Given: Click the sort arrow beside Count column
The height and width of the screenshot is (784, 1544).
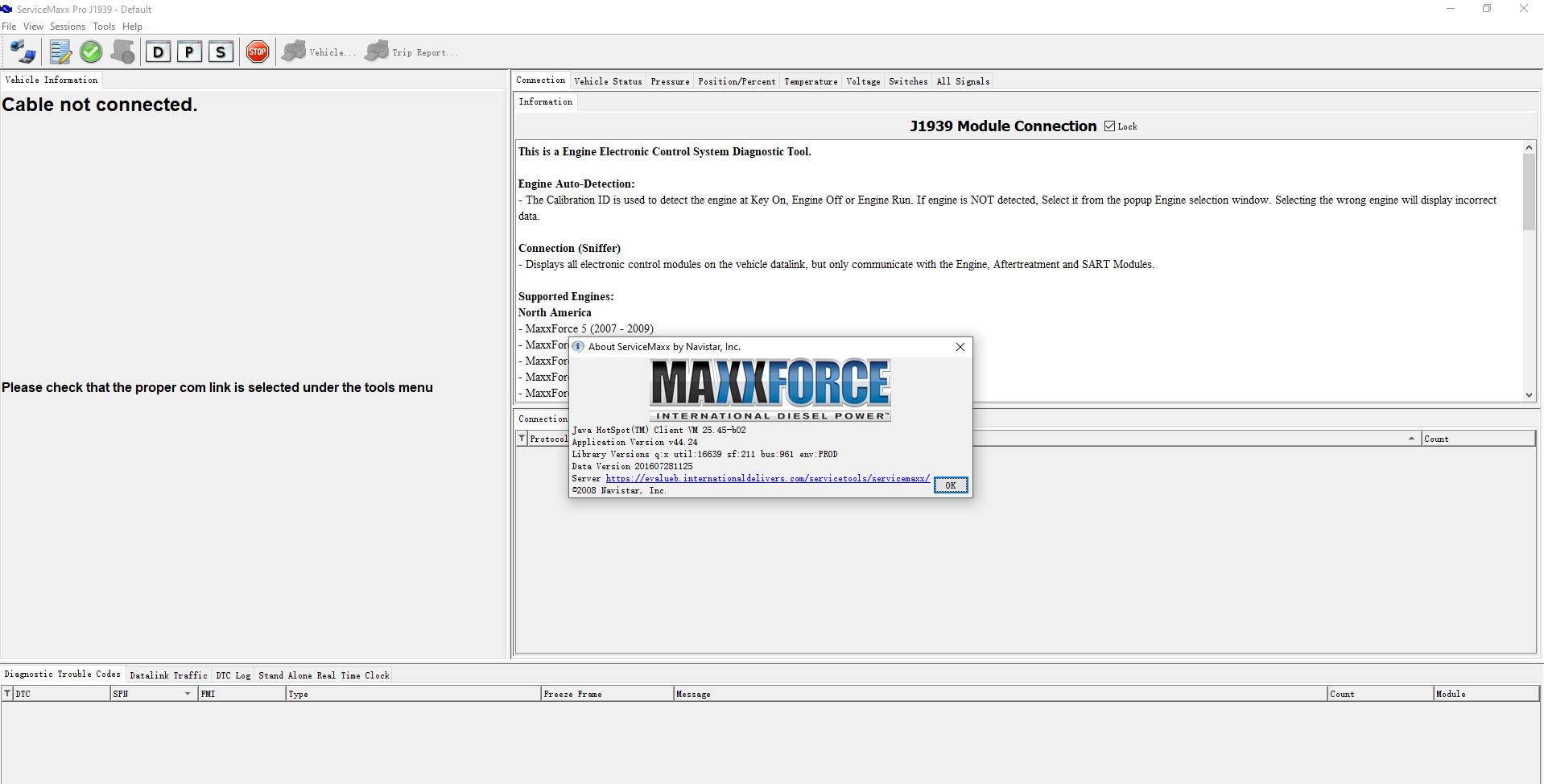Looking at the screenshot, I should 1410,439.
